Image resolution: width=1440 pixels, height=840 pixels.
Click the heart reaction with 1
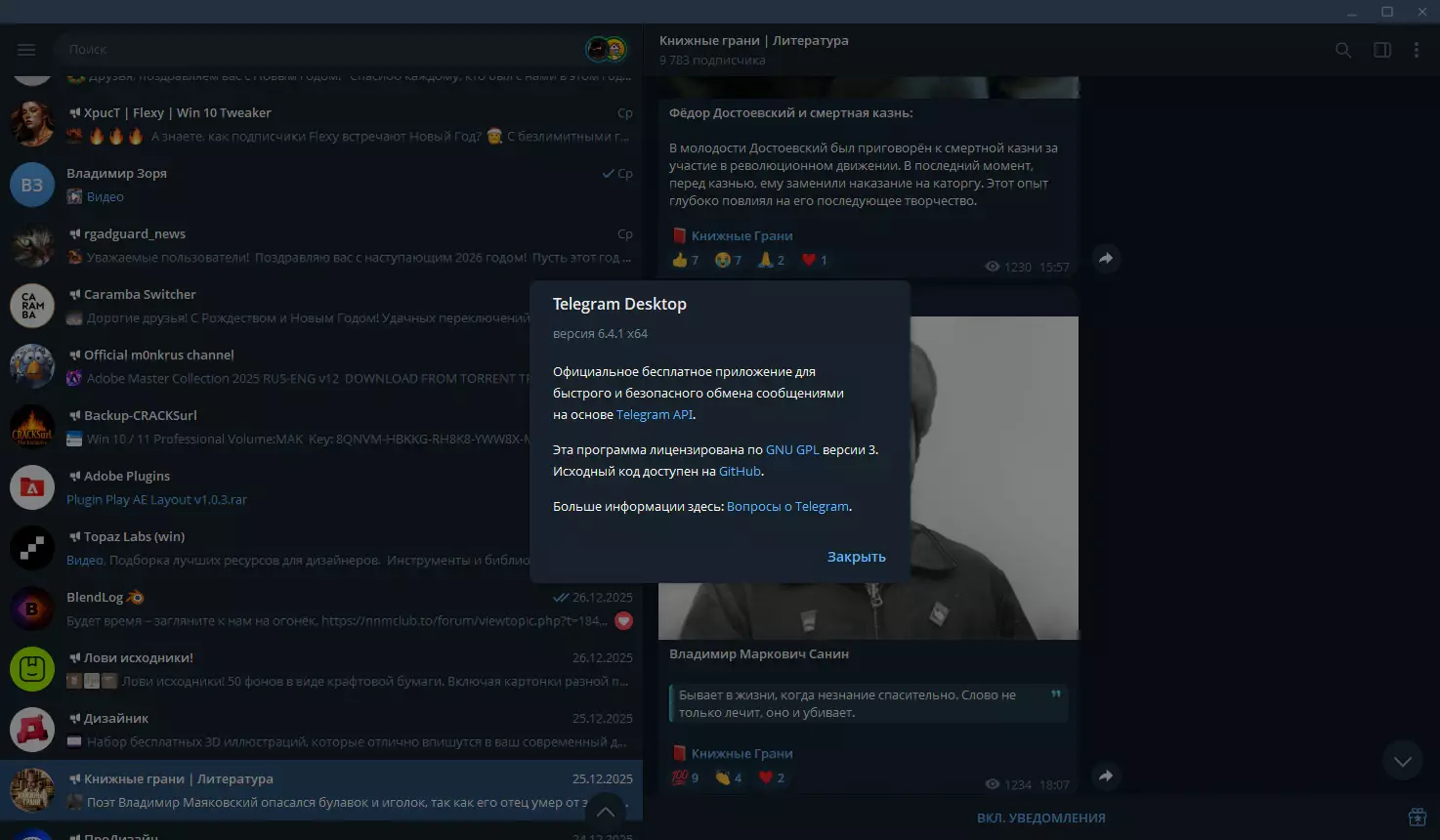click(815, 260)
